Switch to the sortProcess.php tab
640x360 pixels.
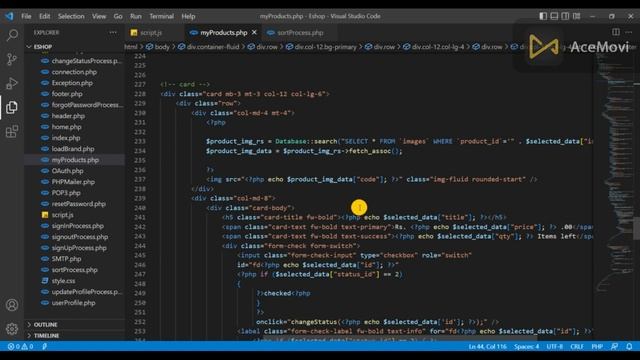300,32
